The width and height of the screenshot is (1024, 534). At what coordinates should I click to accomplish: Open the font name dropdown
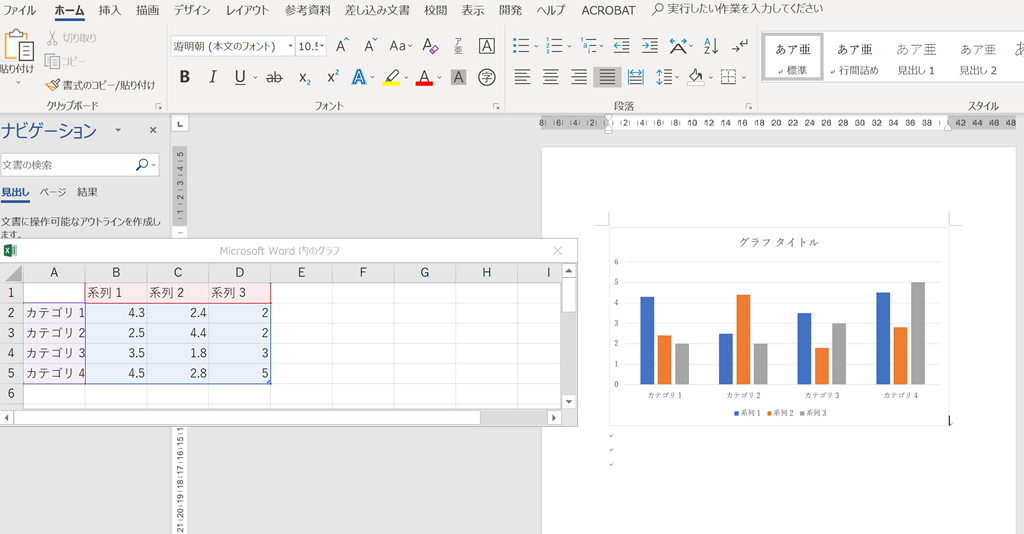coord(290,46)
